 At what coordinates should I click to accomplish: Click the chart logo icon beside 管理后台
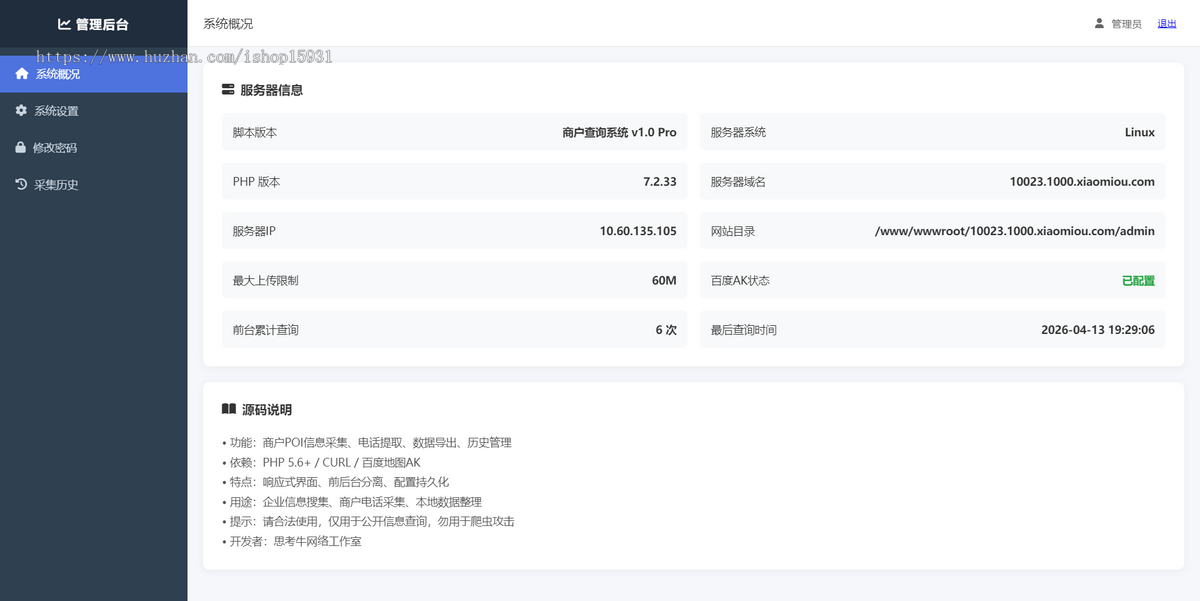(x=64, y=24)
